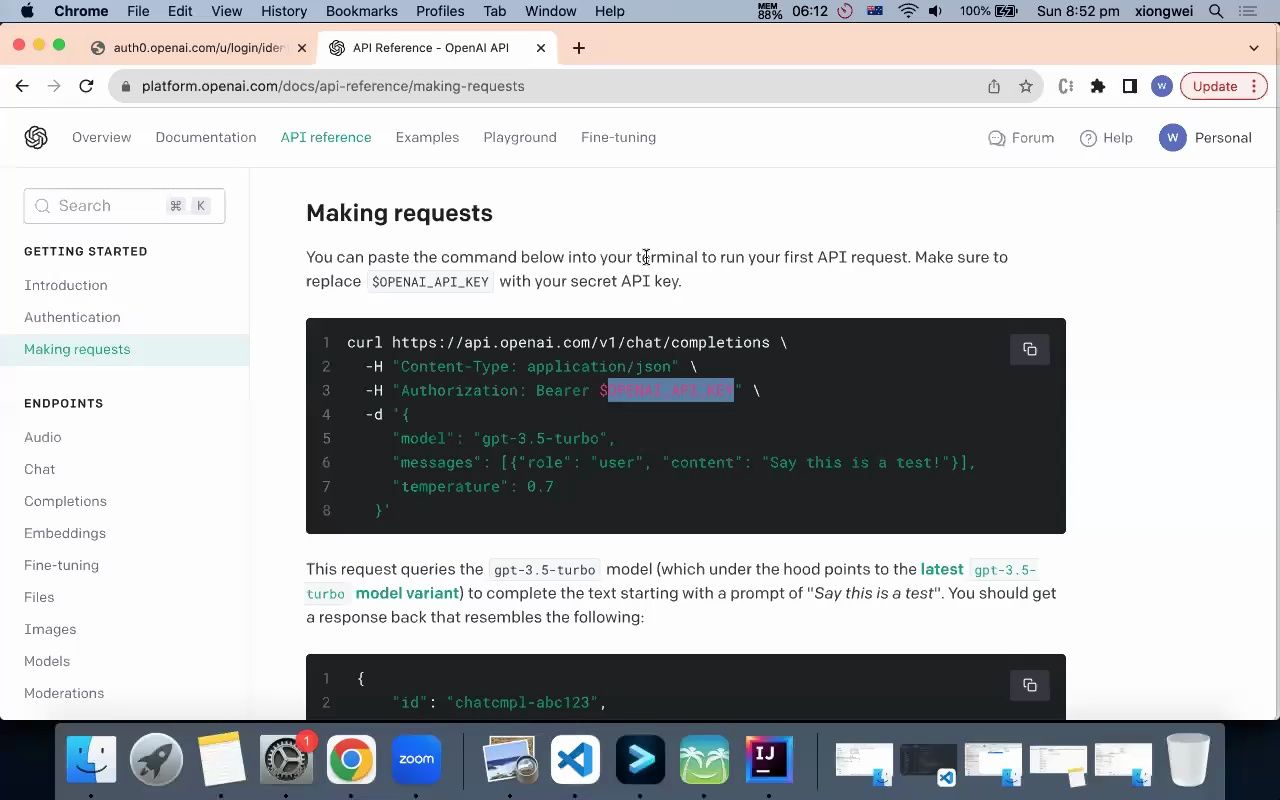This screenshot has width=1280, height=800.
Task: Select Completions endpoint in the sidebar
Action: click(65, 501)
